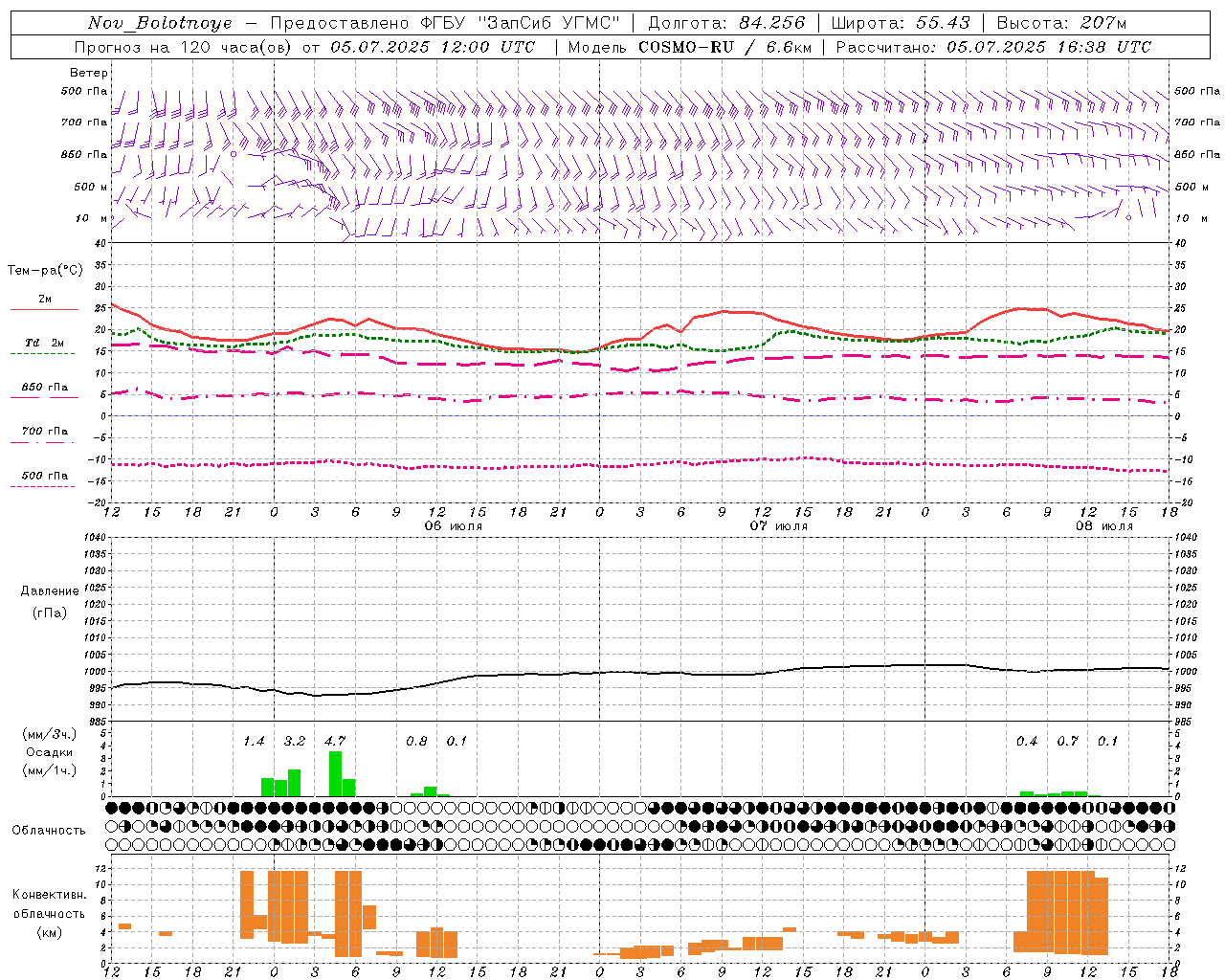1225x980 pixels.
Task: Click the Облачность cloudiness label
Action: (49, 831)
